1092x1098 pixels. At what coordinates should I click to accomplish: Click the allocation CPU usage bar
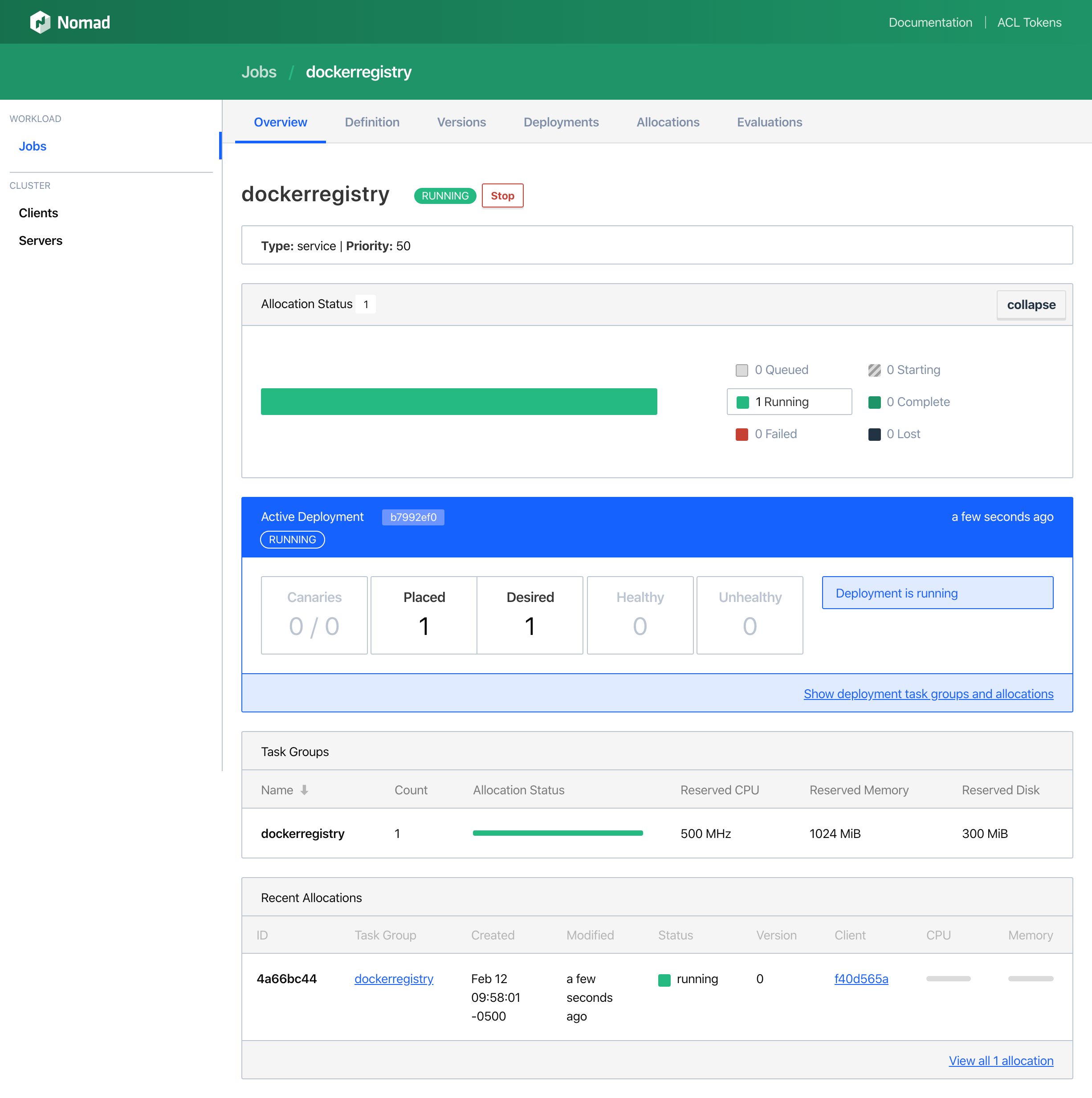(x=948, y=979)
